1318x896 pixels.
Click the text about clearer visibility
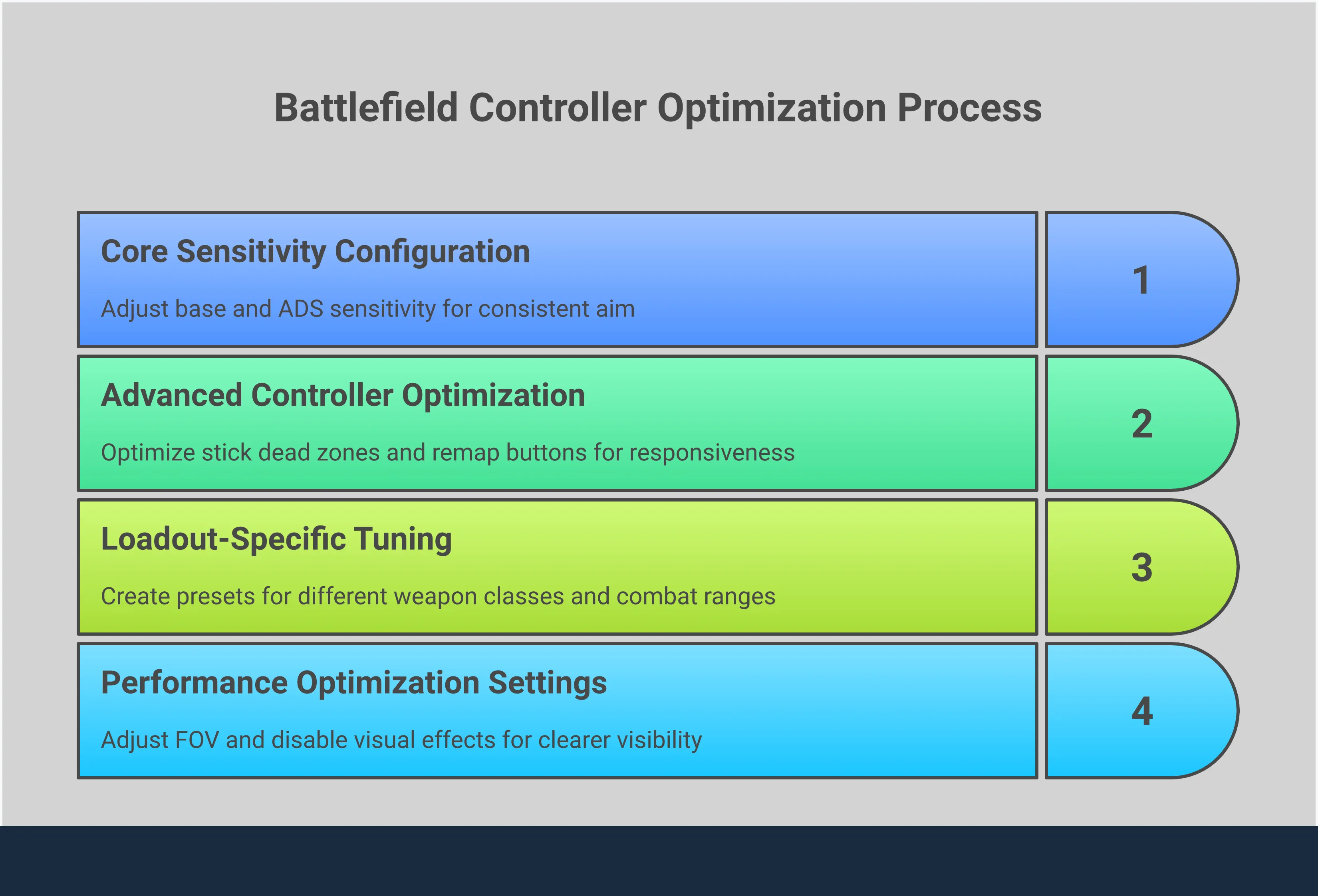pos(401,740)
